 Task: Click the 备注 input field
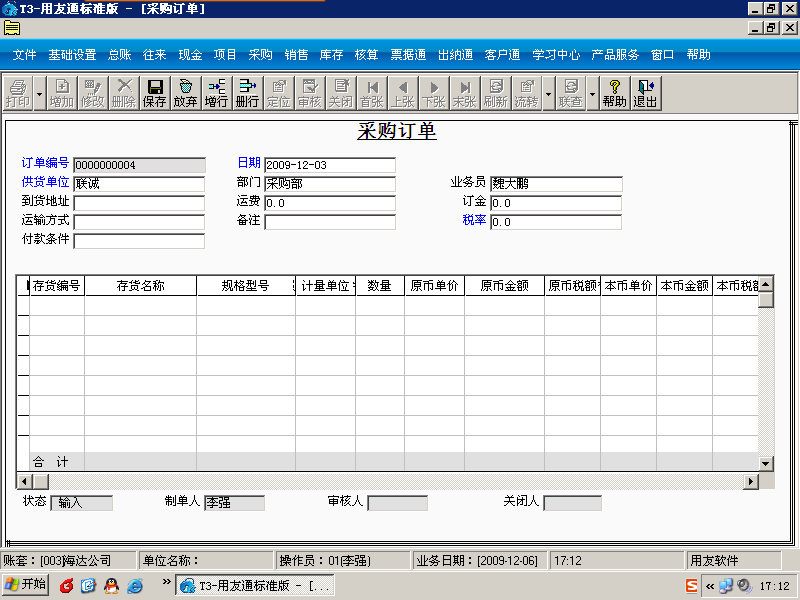pyautogui.click(x=330, y=222)
